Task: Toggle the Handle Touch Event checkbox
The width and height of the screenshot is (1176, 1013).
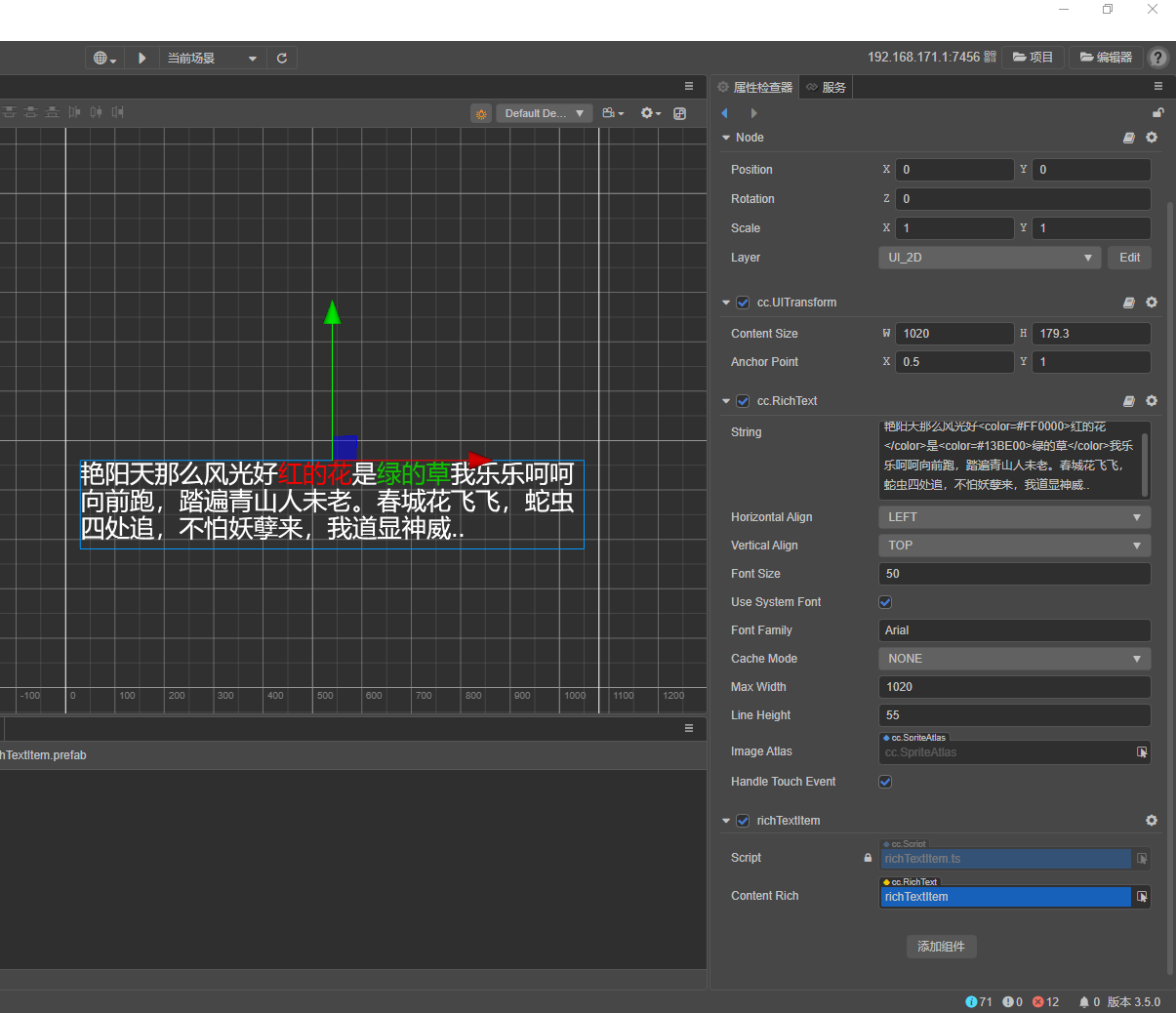Action: click(885, 782)
